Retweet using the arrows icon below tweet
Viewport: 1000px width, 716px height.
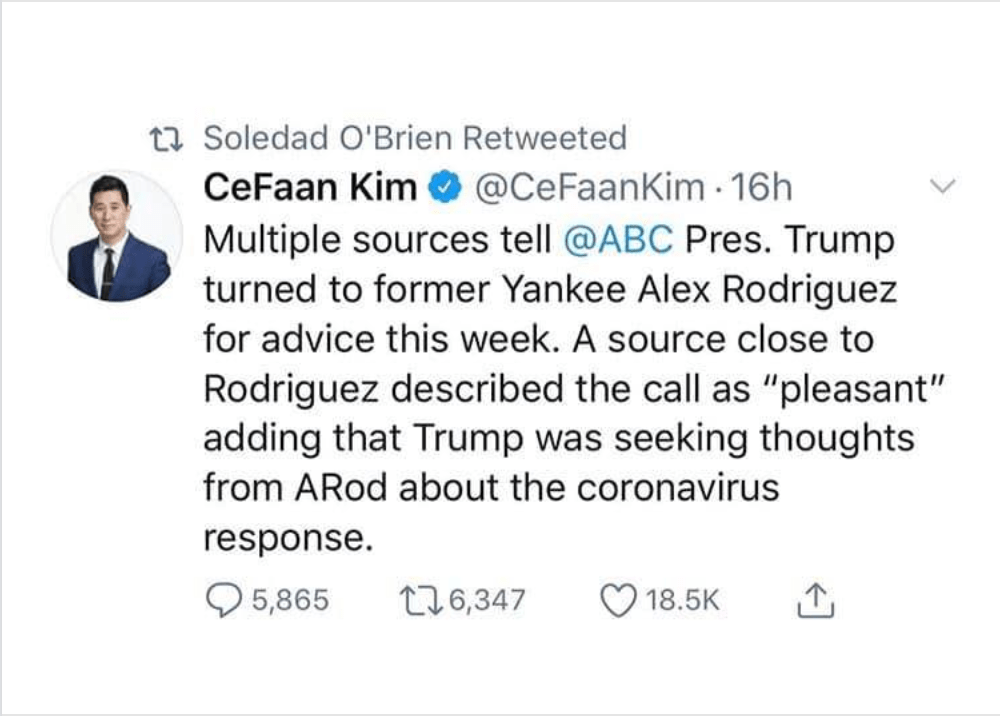[x=416, y=599]
